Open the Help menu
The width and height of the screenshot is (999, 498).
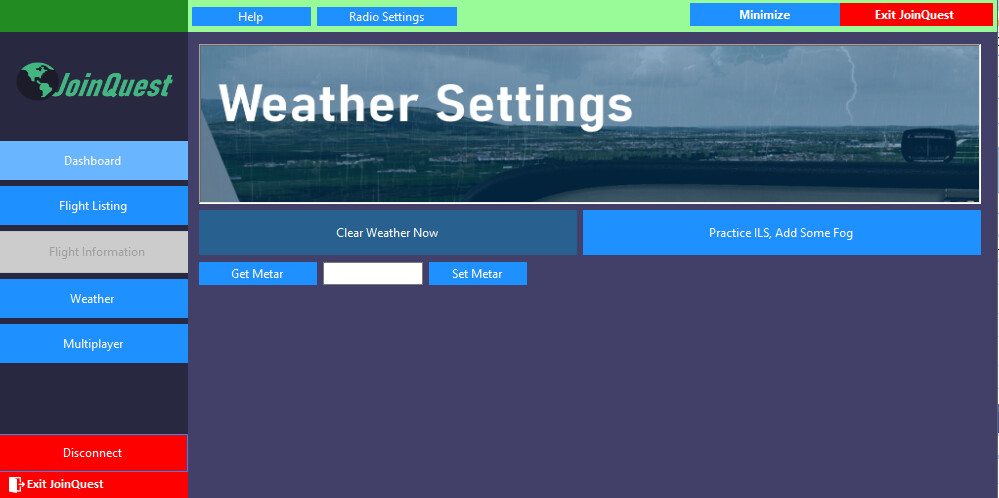[x=251, y=17]
